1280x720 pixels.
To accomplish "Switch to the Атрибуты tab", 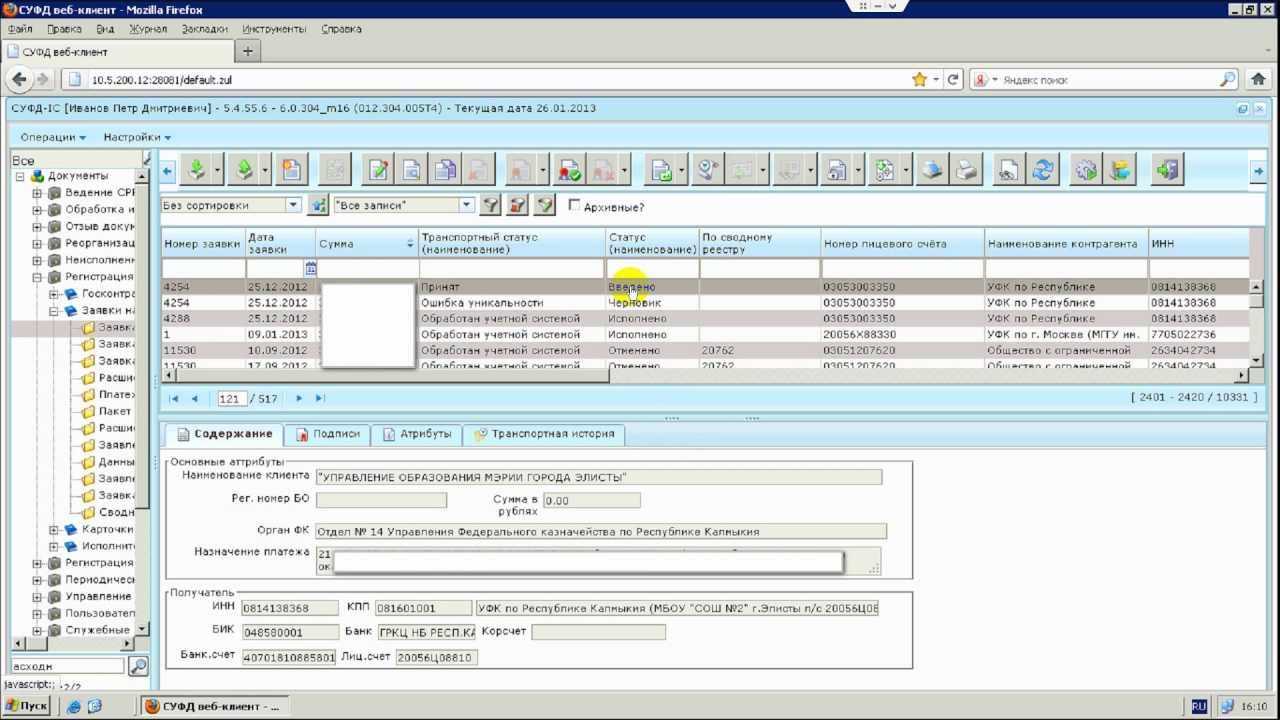I will coord(417,434).
